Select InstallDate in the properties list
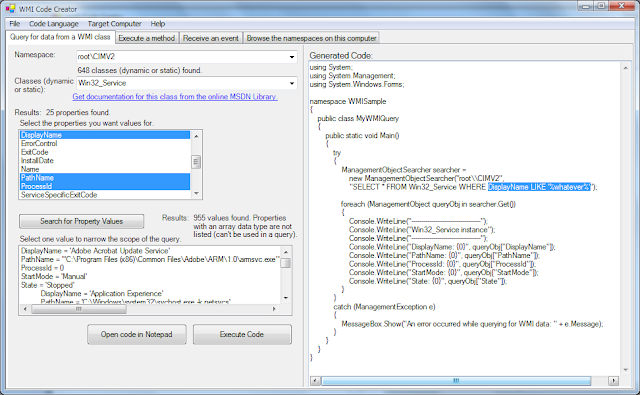This screenshot has height=395, width=640. (x=105, y=161)
